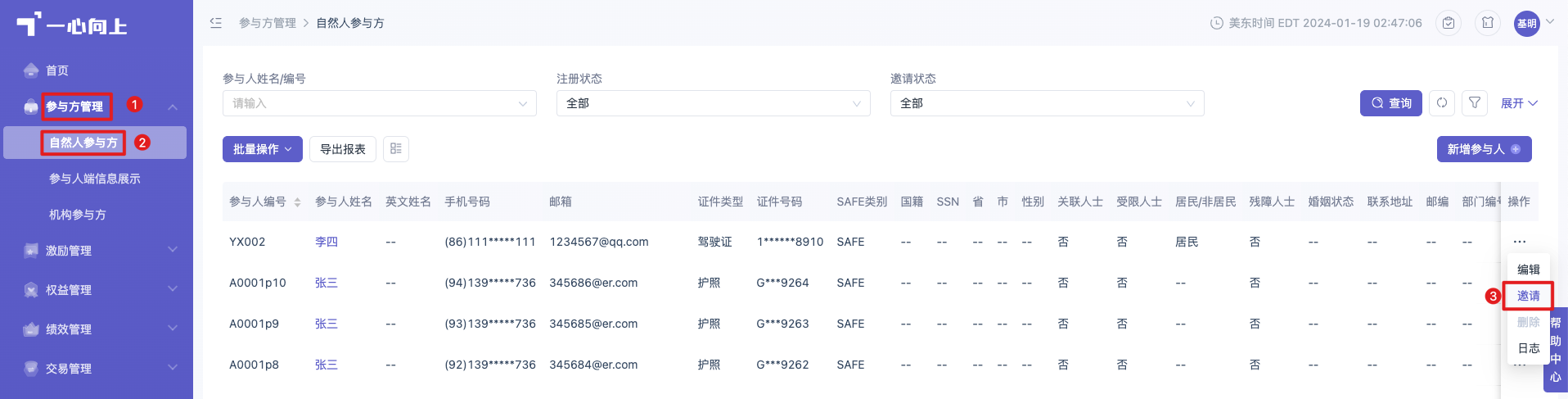Click the 新增参与人 button
Viewport: 1568px width, 399px height.
coord(1485,149)
